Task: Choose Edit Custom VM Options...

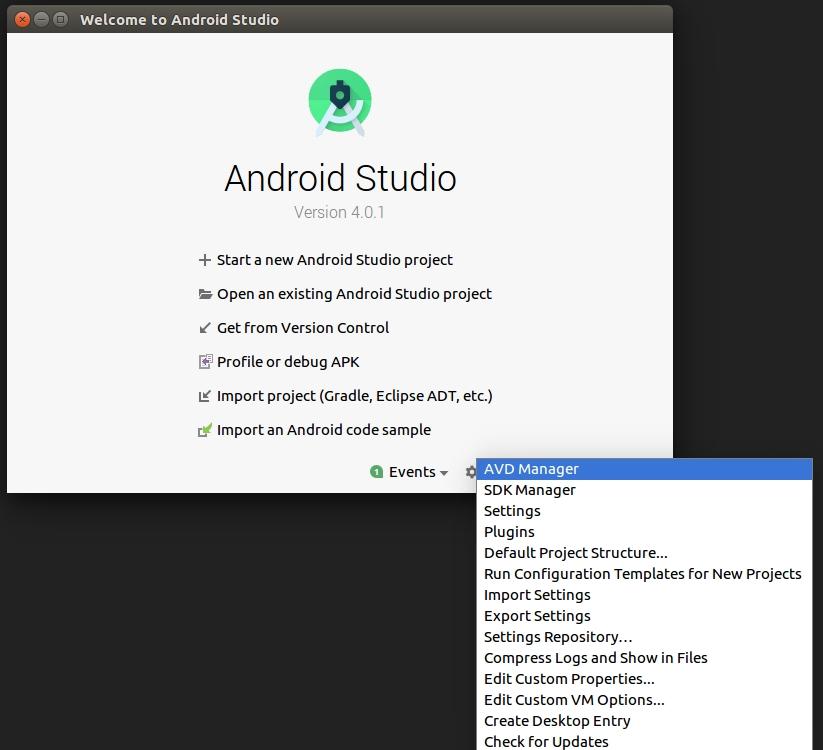Action: tap(644, 700)
